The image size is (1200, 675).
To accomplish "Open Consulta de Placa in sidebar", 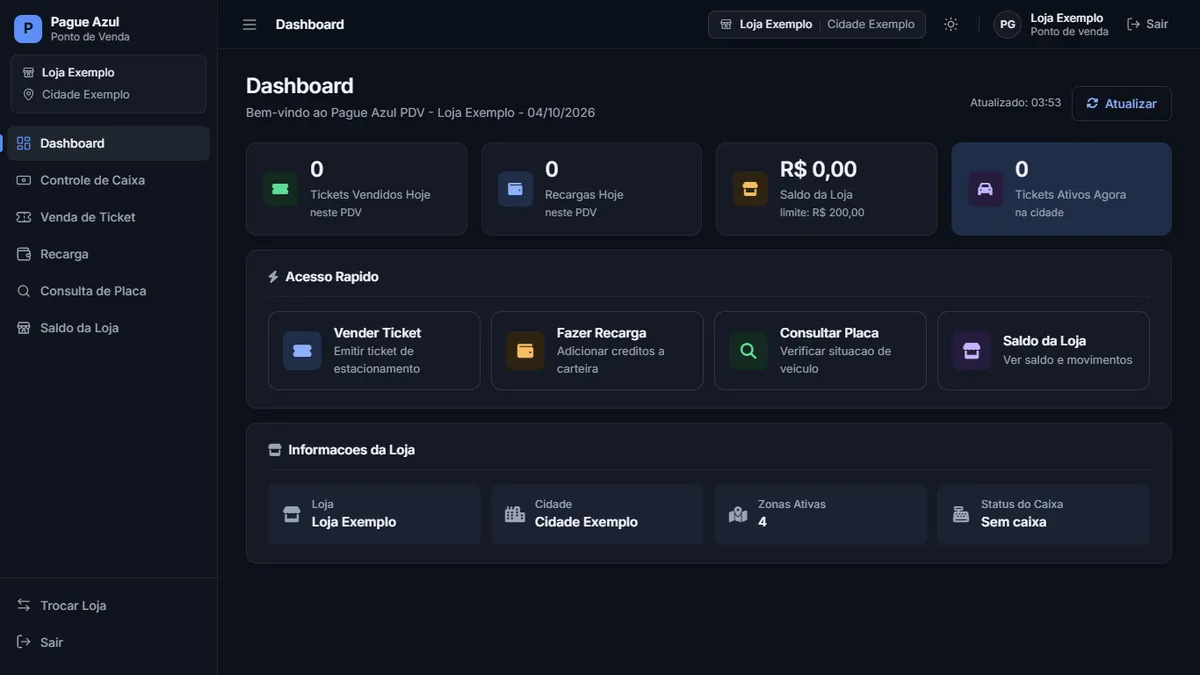I will 108,291.
